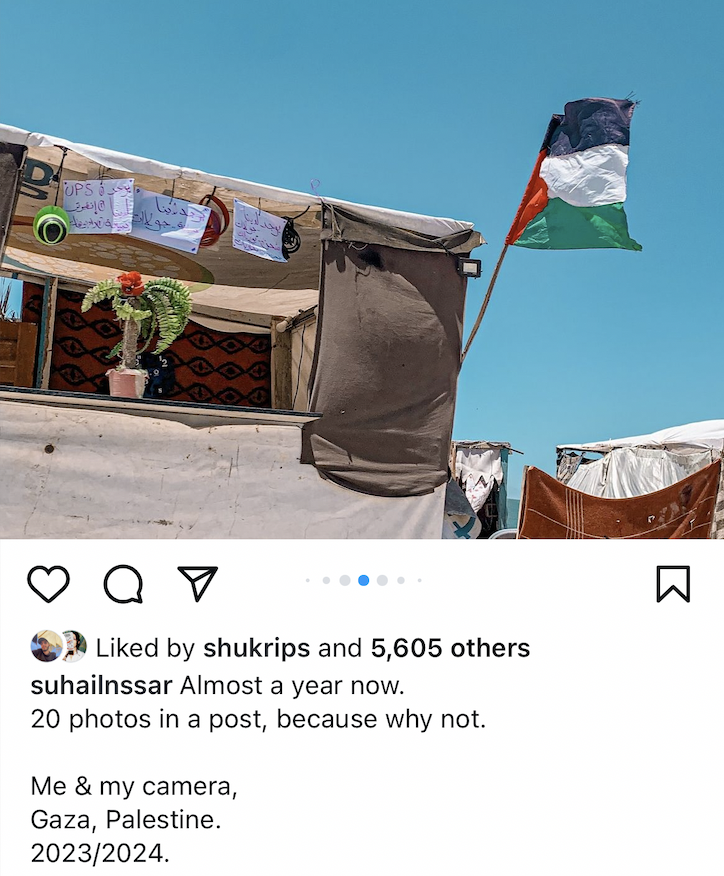
Task: View the 5,605 others who liked
Action: click(450, 648)
